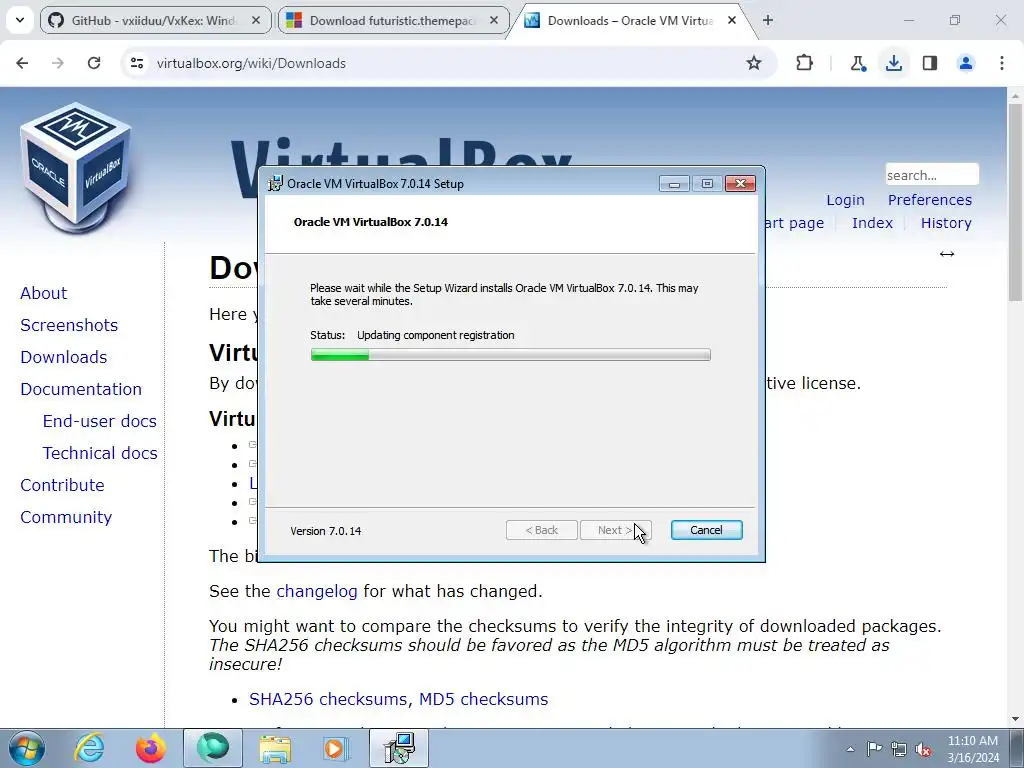Show the browser downloads popup
The width and height of the screenshot is (1024, 768).
(894, 63)
